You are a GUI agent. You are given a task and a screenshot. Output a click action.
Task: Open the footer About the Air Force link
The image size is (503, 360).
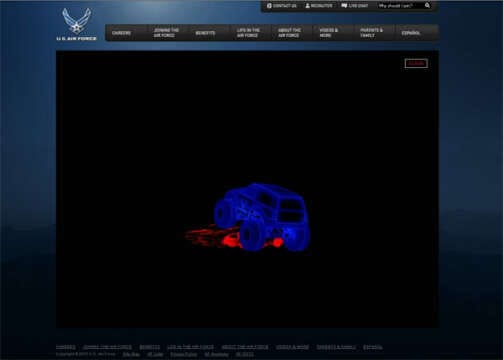245,347
